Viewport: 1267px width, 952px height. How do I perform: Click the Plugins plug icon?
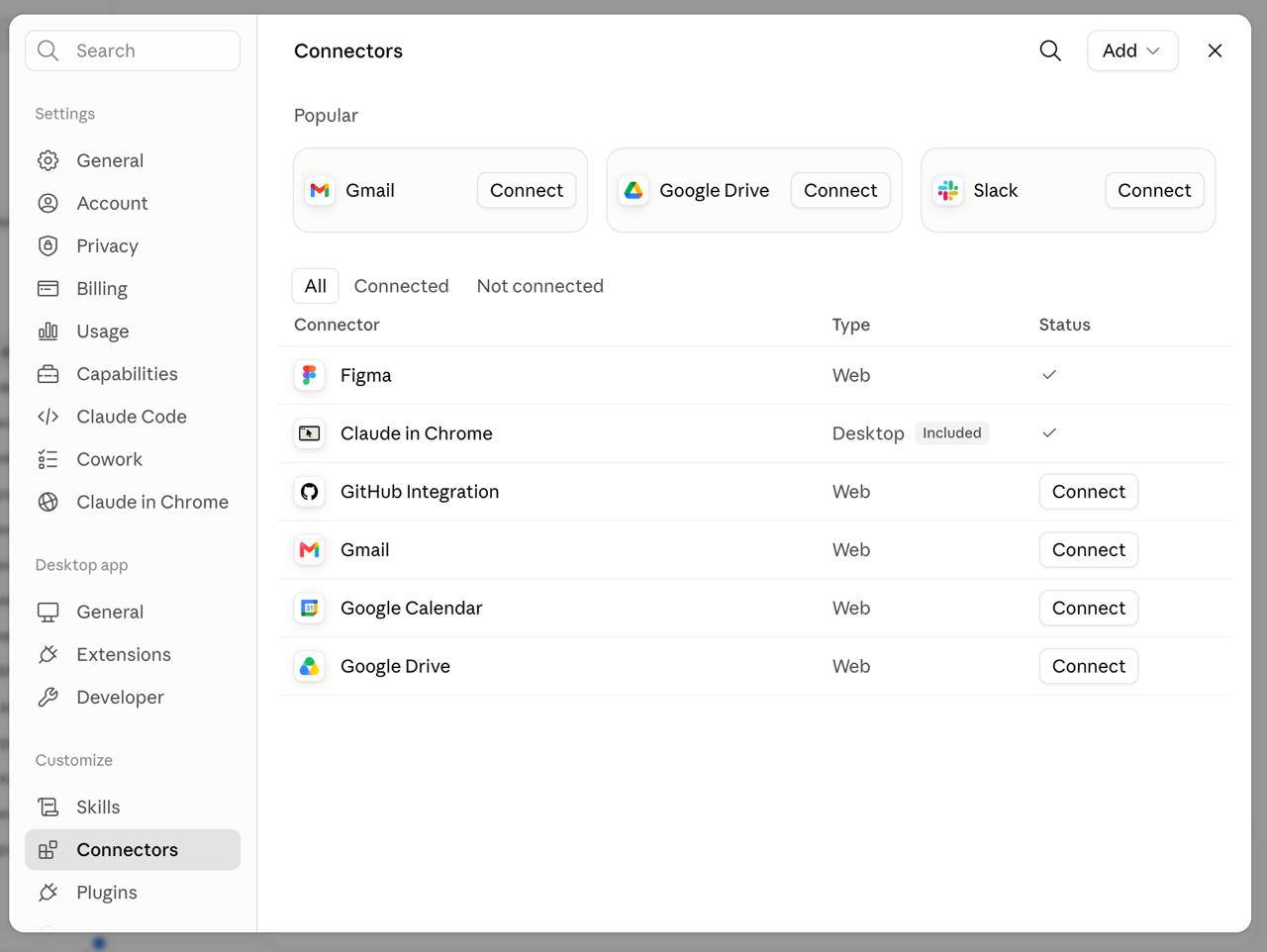[x=48, y=893]
